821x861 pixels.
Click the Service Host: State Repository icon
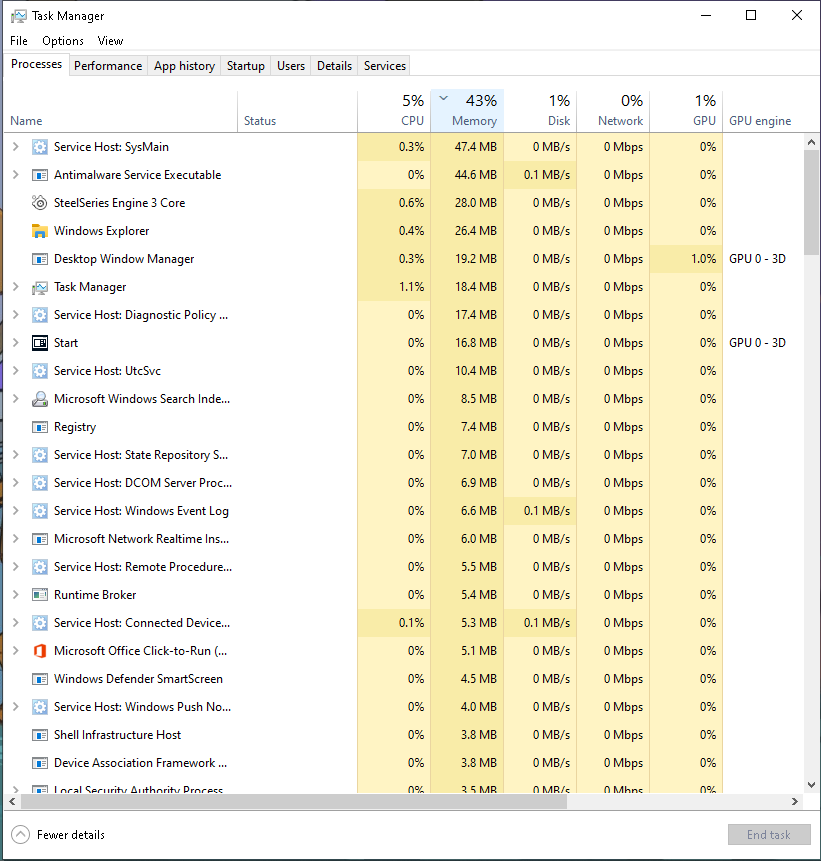click(x=40, y=455)
